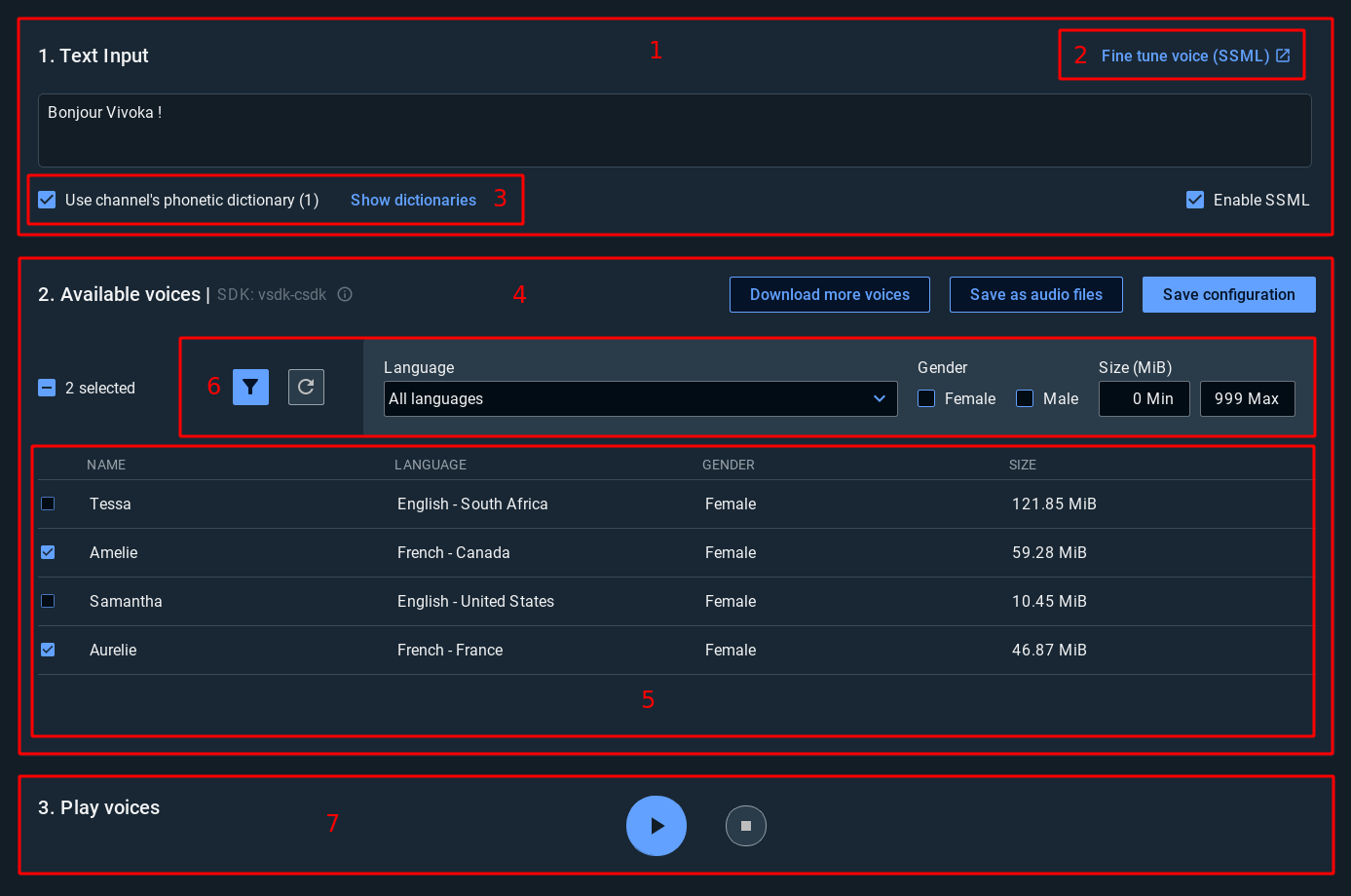This screenshot has height=896, width=1351.
Task: Disable the Enable SSML checkbox
Action: 1195,200
